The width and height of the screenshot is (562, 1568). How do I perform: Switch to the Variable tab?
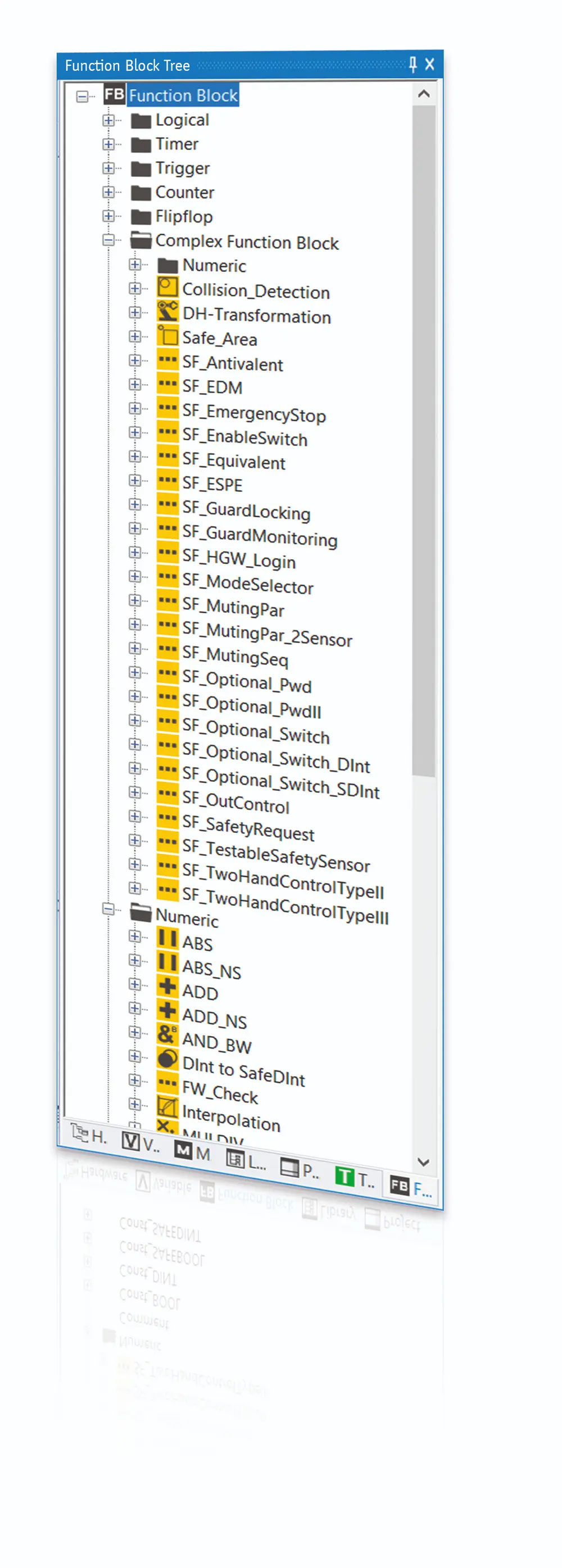click(x=141, y=1142)
